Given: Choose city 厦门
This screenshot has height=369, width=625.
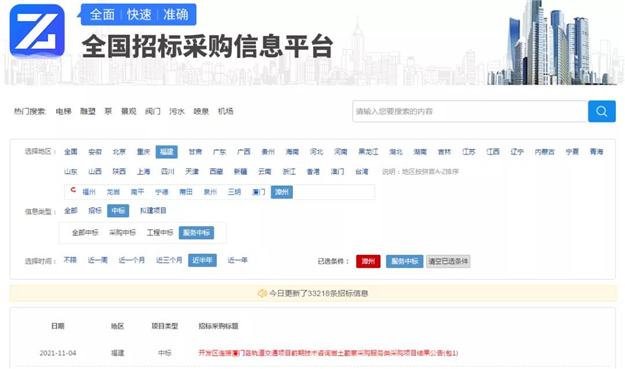Looking at the screenshot, I should click(x=259, y=192).
